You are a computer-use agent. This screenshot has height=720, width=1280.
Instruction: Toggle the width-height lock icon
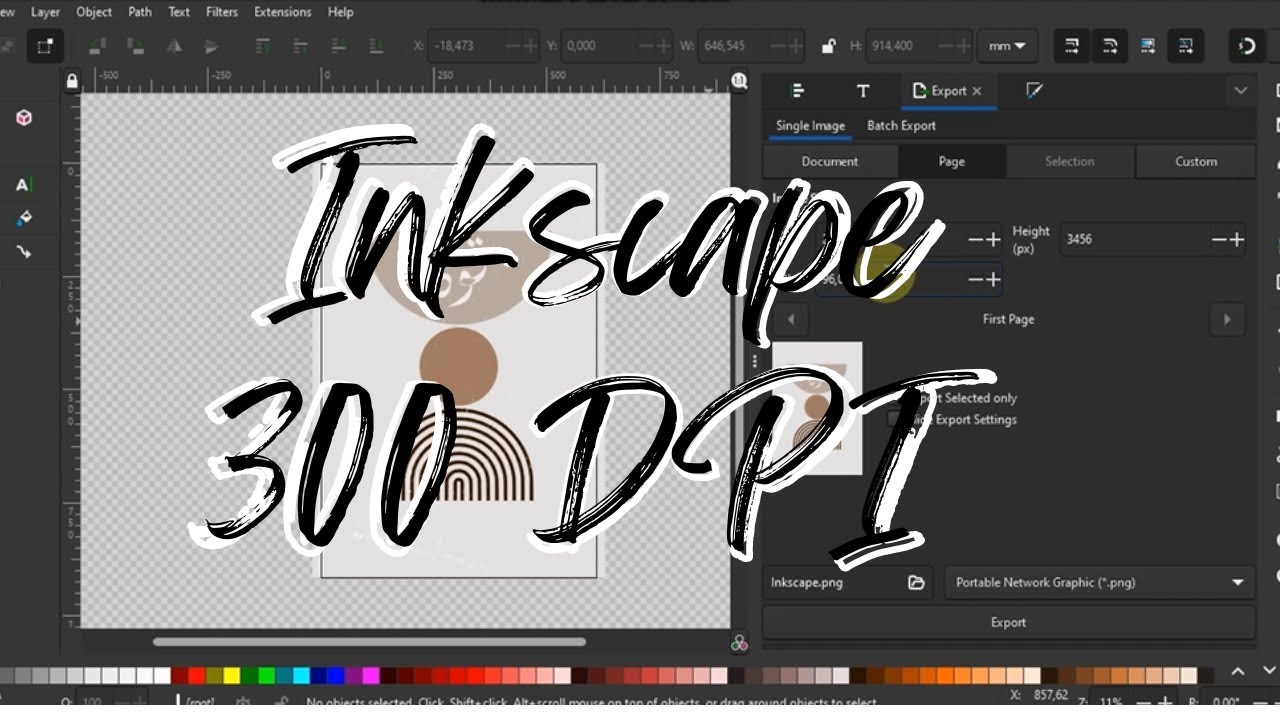click(x=828, y=46)
